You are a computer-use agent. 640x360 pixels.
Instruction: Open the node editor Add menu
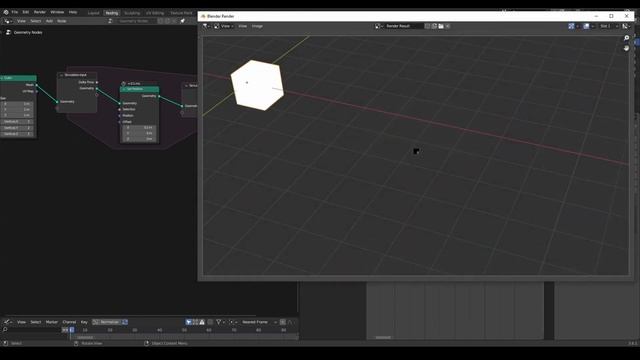pos(49,21)
